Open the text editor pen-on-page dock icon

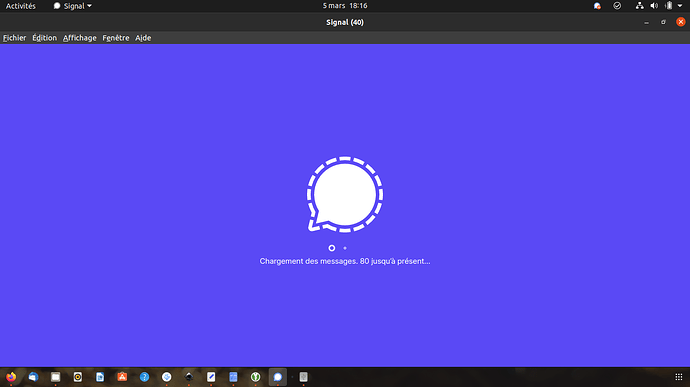tap(211, 377)
